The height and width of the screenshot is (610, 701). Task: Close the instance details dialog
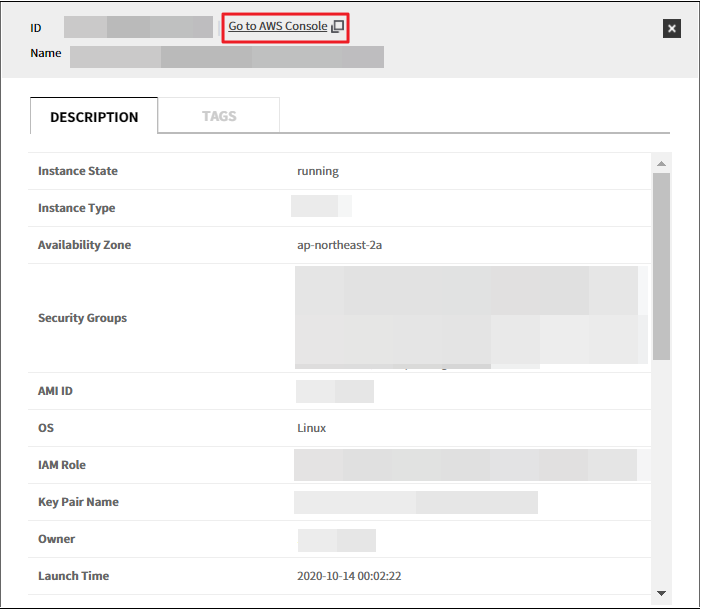(x=672, y=28)
